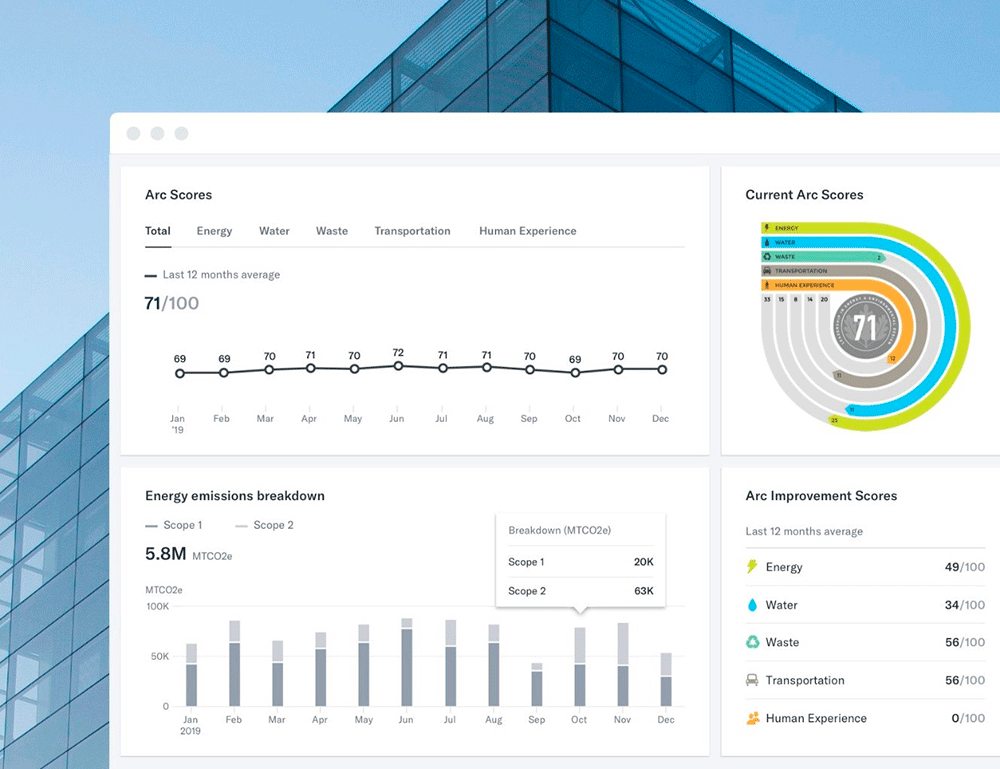Screen dimensions: 1000x769
Task: Click the October emissions bar
Action: (x=580, y=667)
